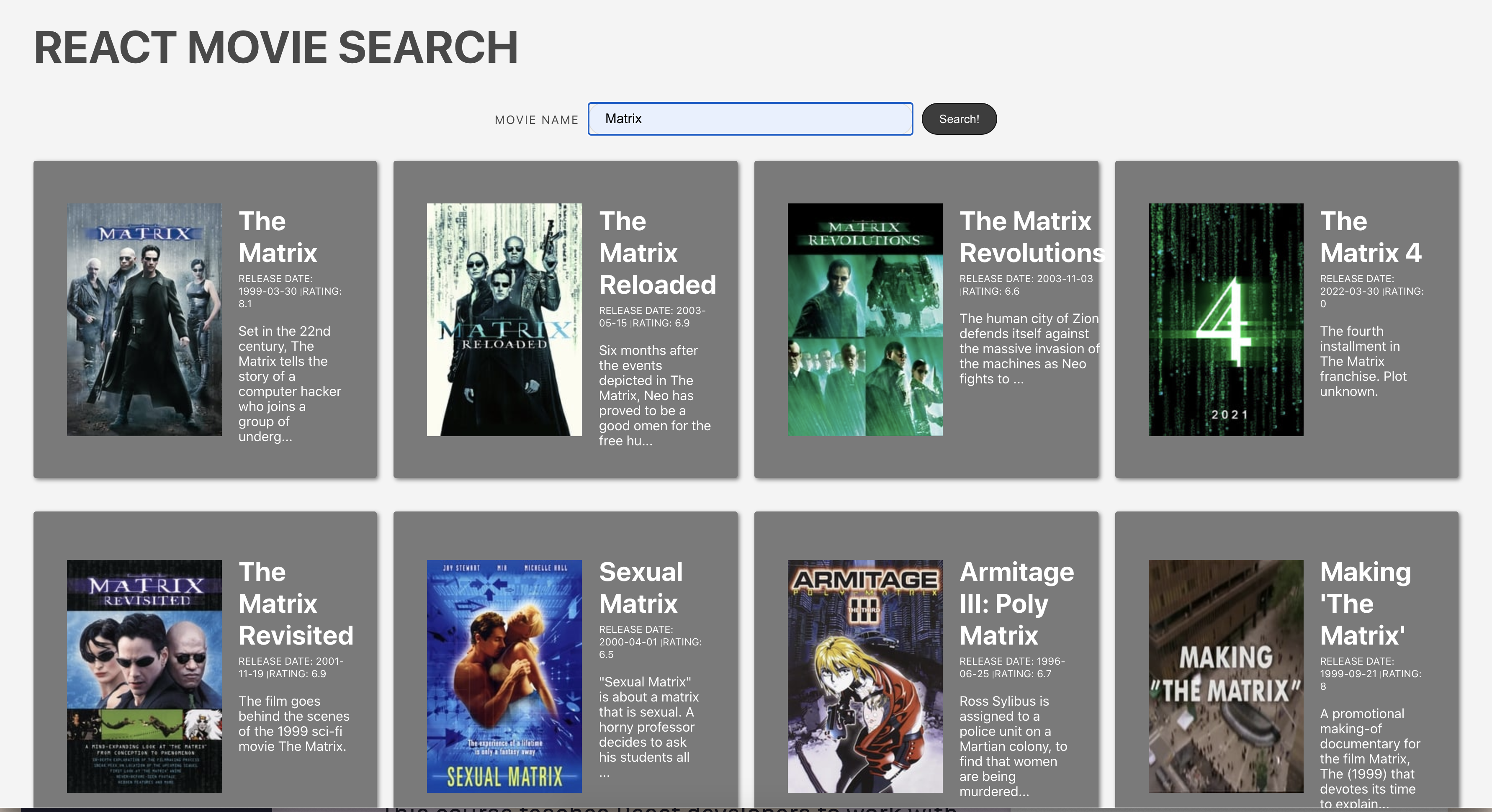Click the title "The Matrix 4"
The width and height of the screenshot is (1492, 812).
(x=1370, y=237)
